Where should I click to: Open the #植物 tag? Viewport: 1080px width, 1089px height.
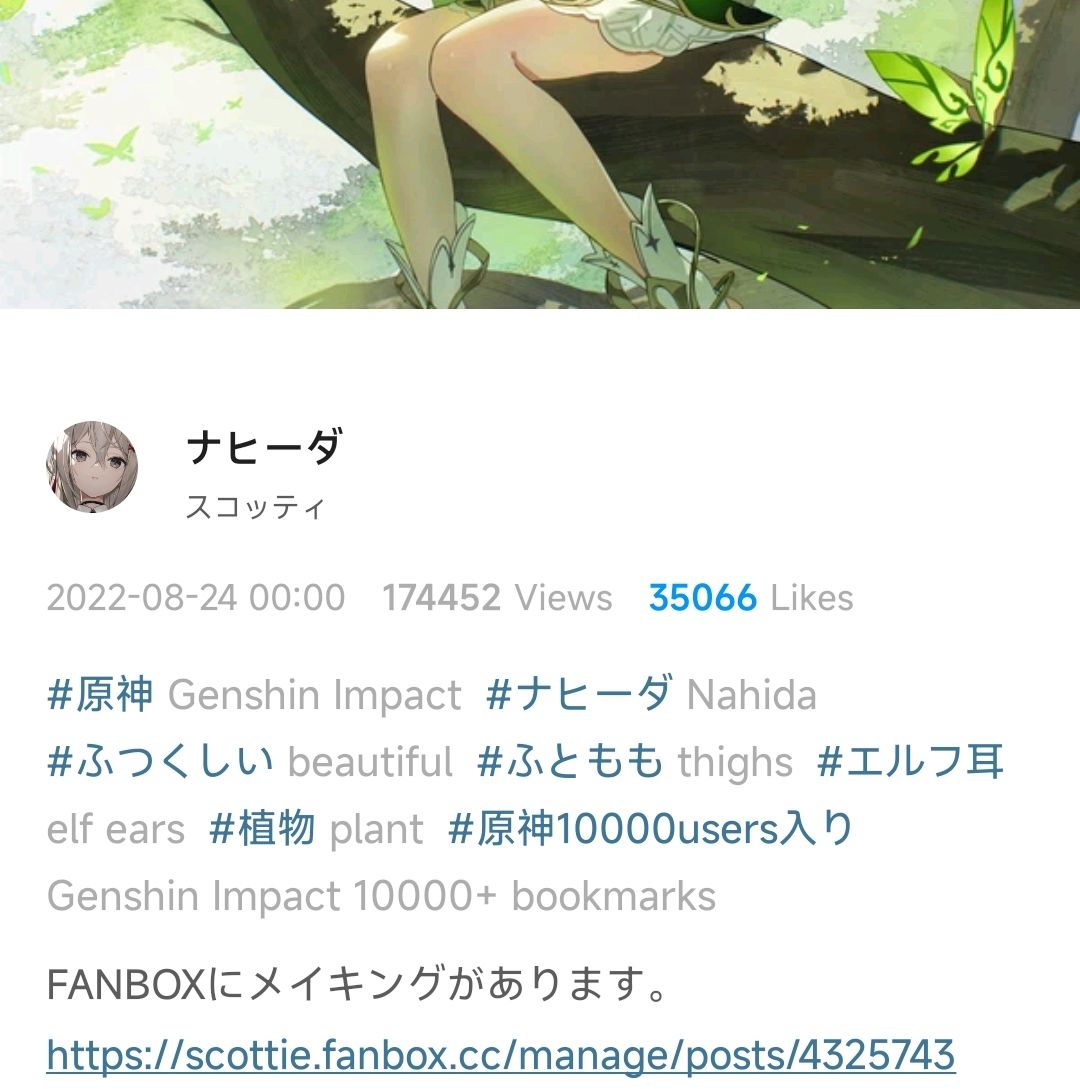(263, 828)
